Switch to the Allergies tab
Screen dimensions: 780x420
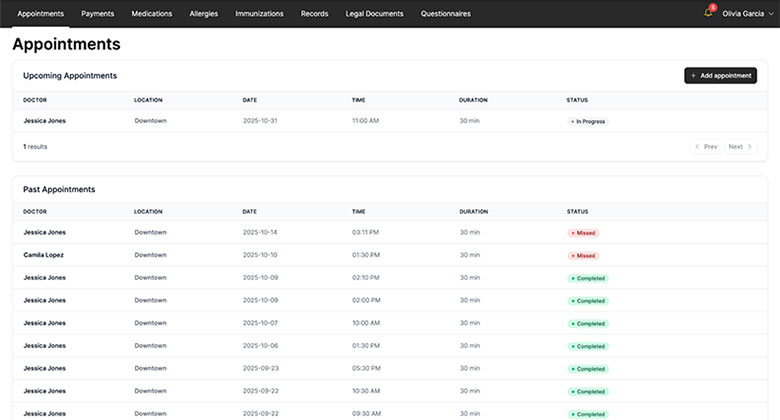click(203, 14)
